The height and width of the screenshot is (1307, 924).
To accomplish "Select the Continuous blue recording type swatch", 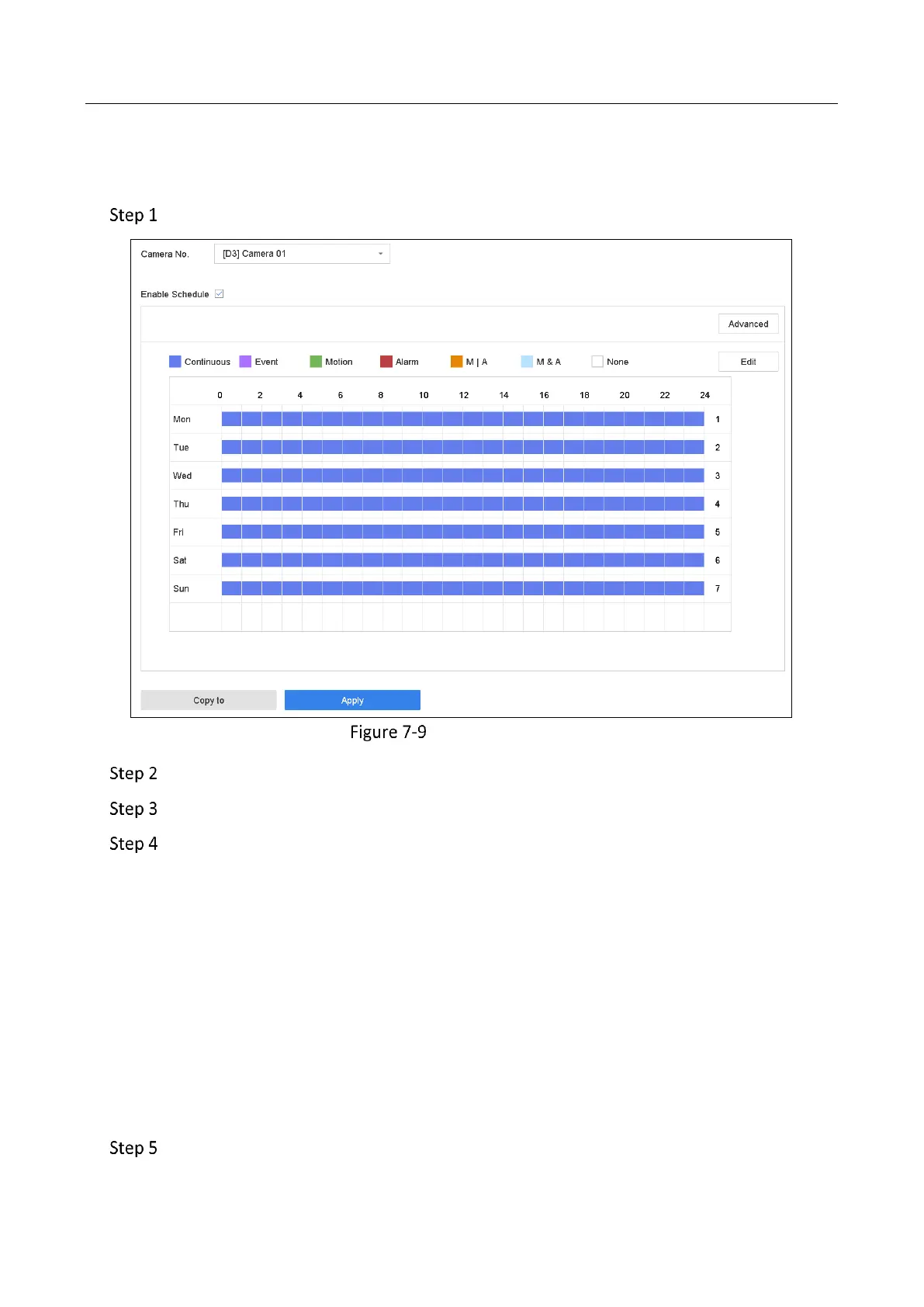I will click(x=175, y=362).
